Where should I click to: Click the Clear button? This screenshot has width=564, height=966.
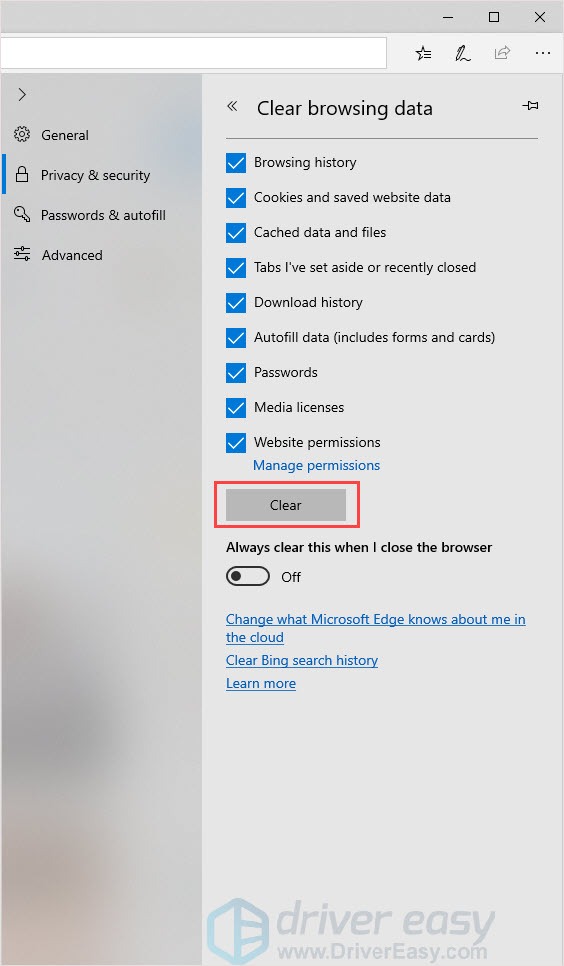pyautogui.click(x=286, y=505)
